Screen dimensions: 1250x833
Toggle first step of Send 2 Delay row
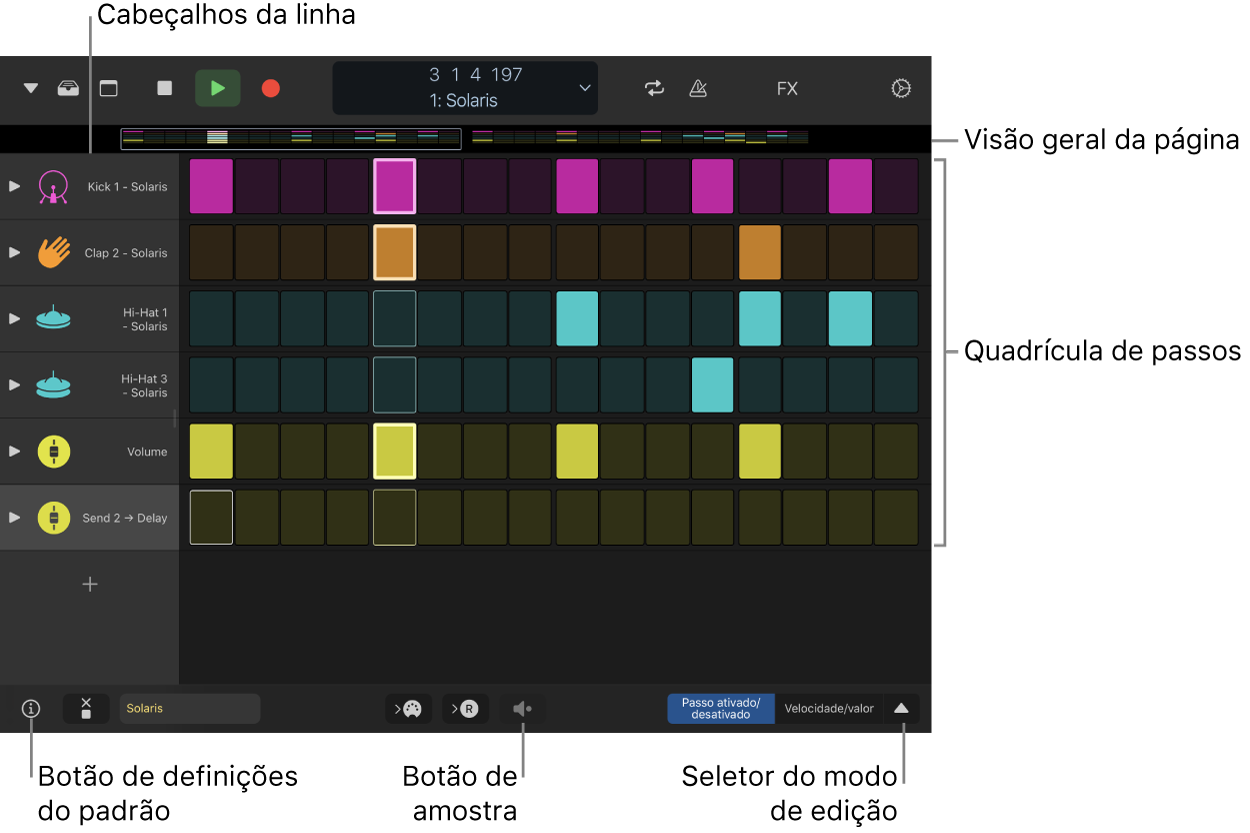coord(211,517)
